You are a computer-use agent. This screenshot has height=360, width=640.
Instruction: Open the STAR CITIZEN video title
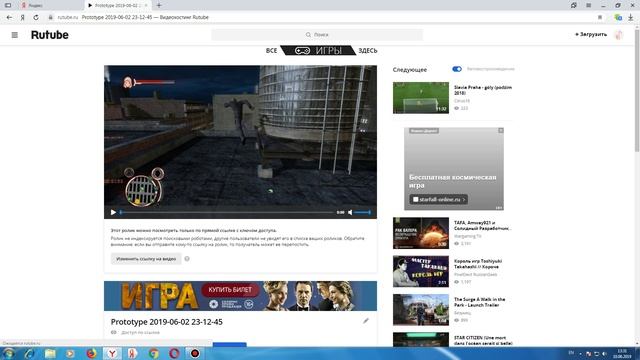coord(483,340)
